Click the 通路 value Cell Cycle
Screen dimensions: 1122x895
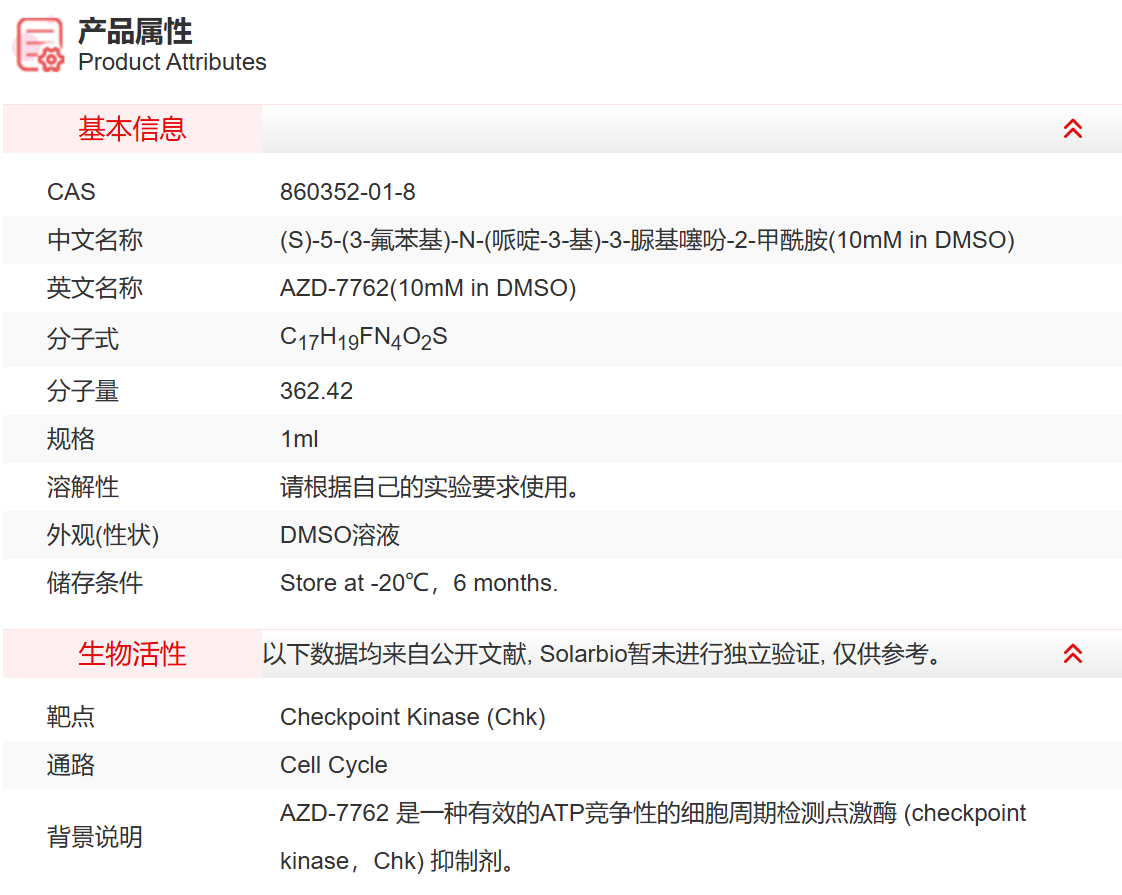pyautogui.click(x=334, y=765)
